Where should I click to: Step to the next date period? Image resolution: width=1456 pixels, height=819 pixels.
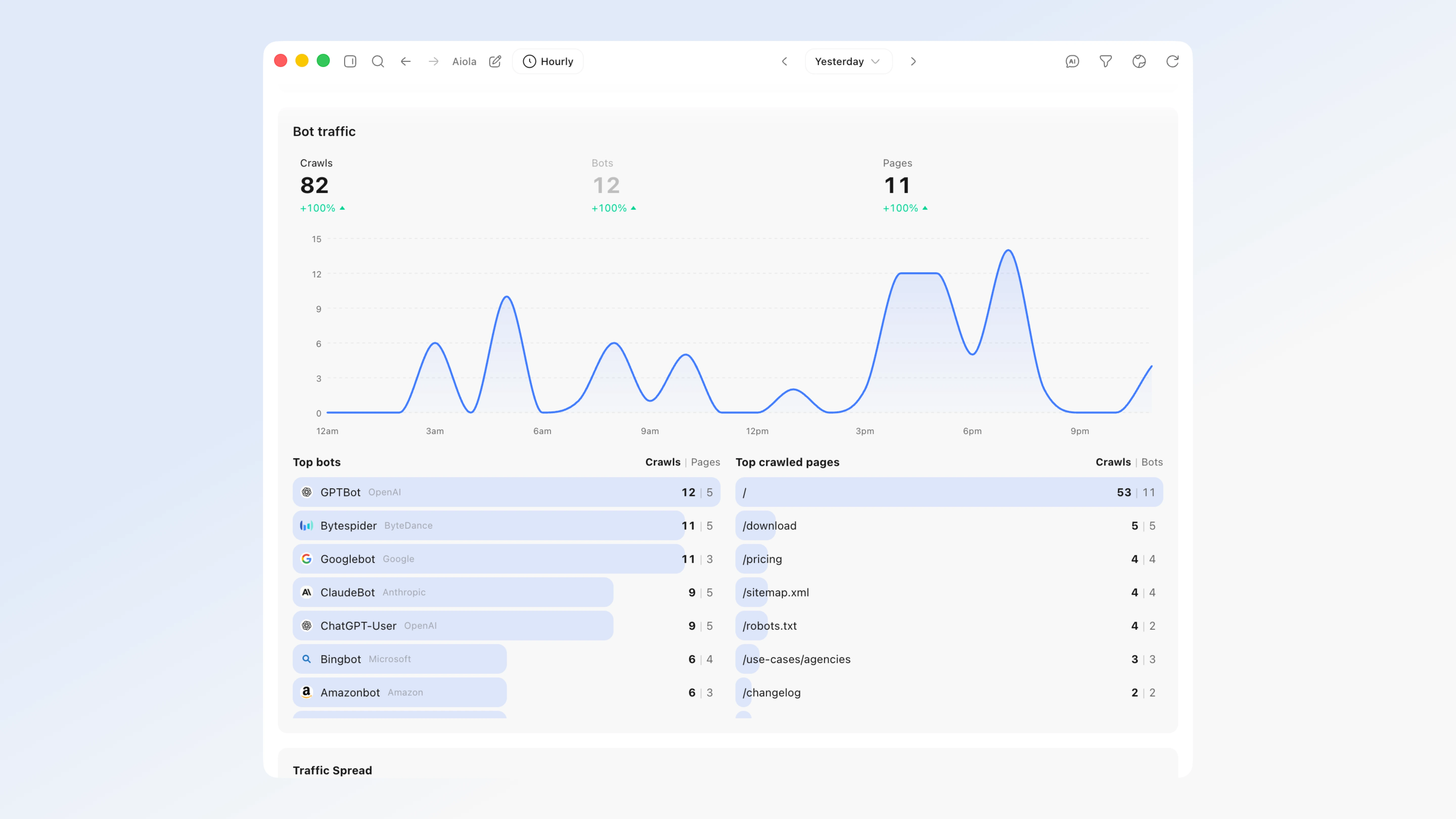point(913,61)
